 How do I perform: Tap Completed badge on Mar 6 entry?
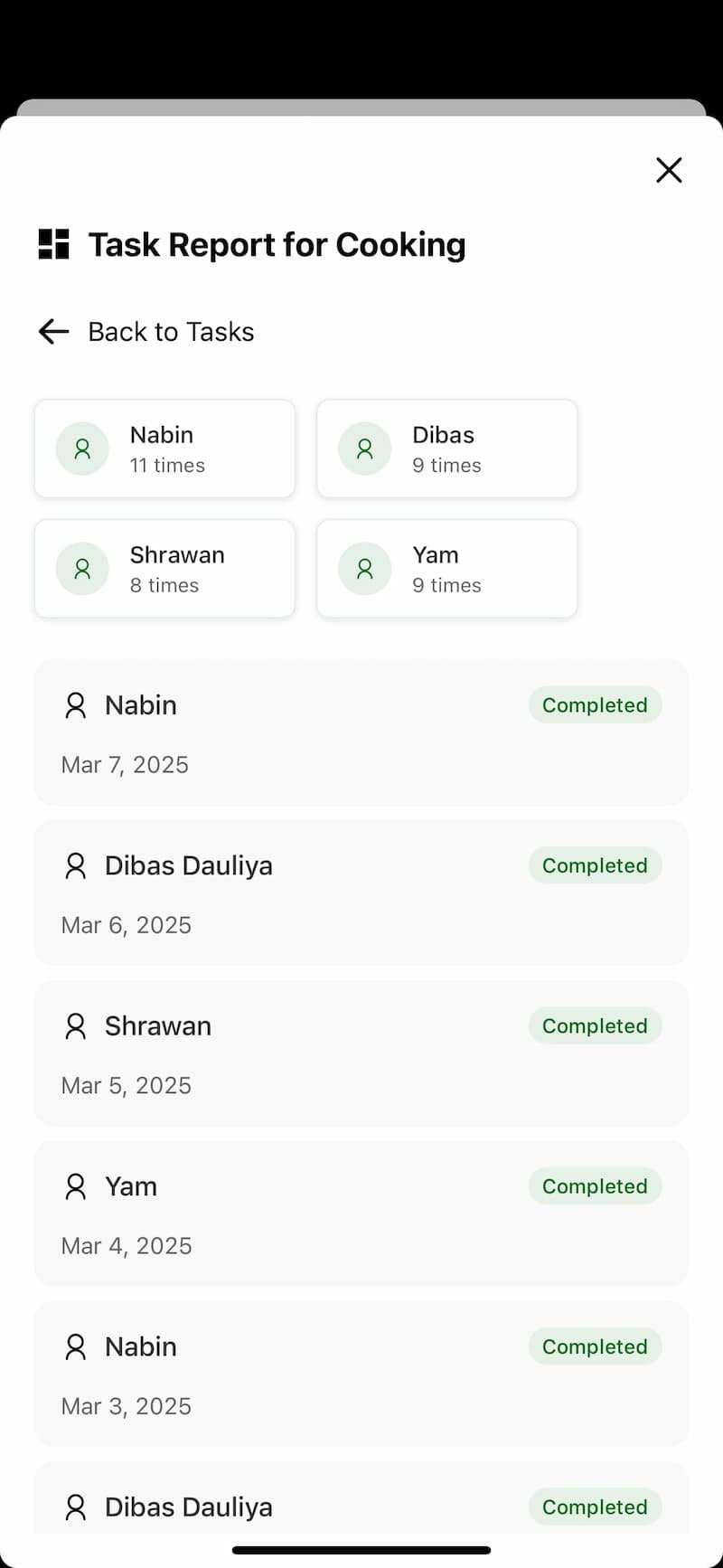[x=595, y=865]
